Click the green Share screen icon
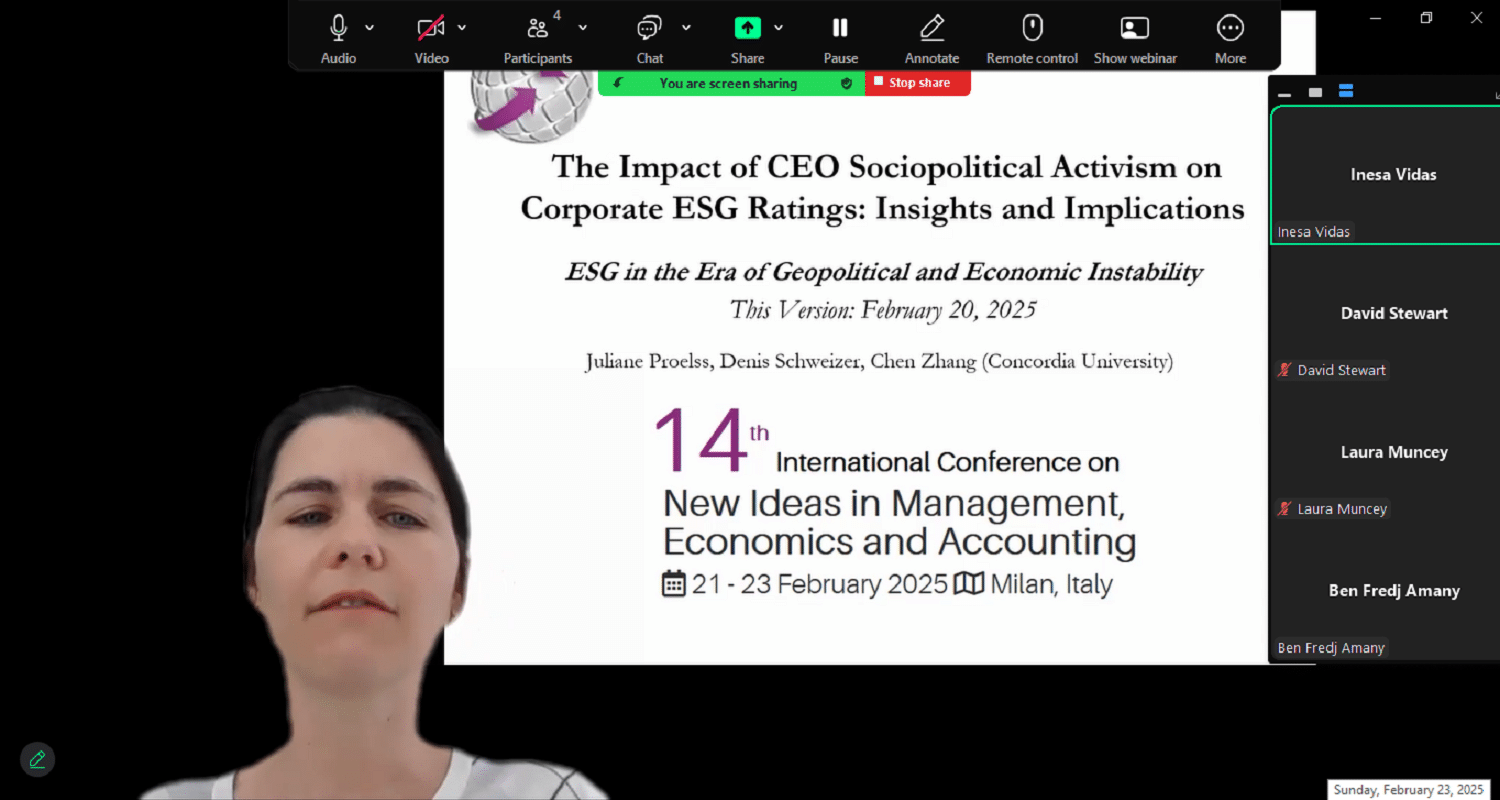 747,29
